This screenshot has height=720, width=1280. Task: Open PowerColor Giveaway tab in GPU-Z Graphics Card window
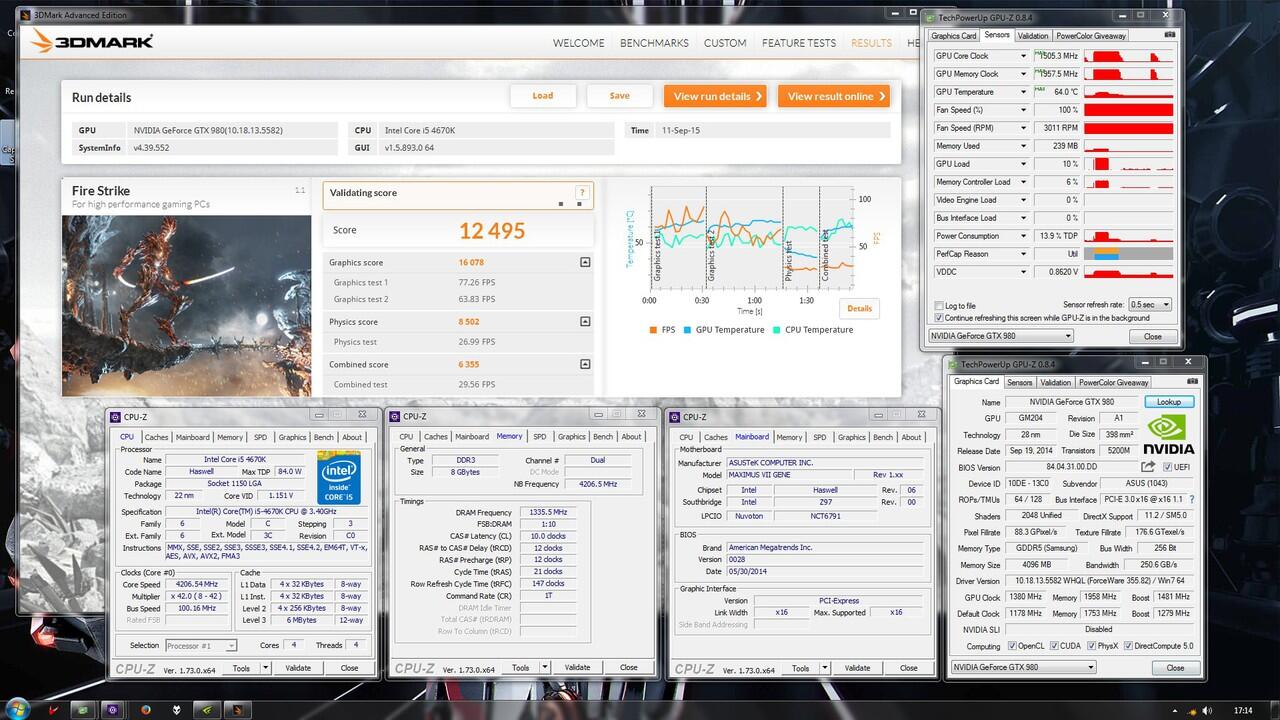point(1114,382)
